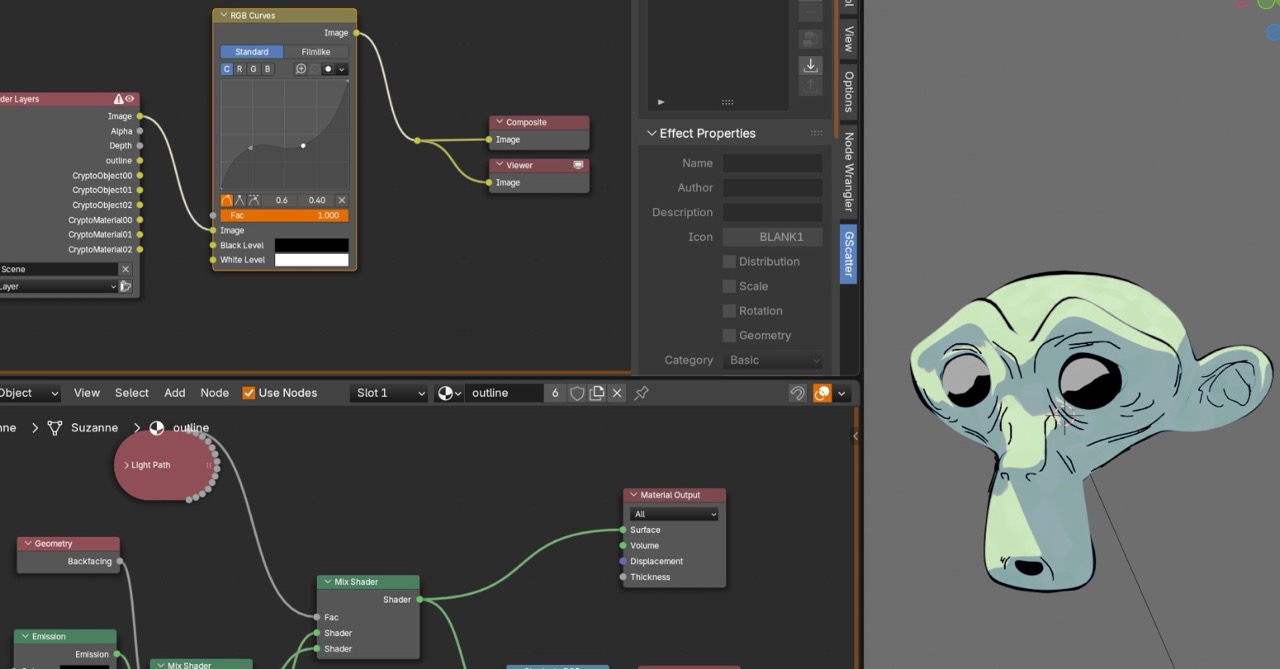Click the orange overlay icon in header

coord(822,393)
